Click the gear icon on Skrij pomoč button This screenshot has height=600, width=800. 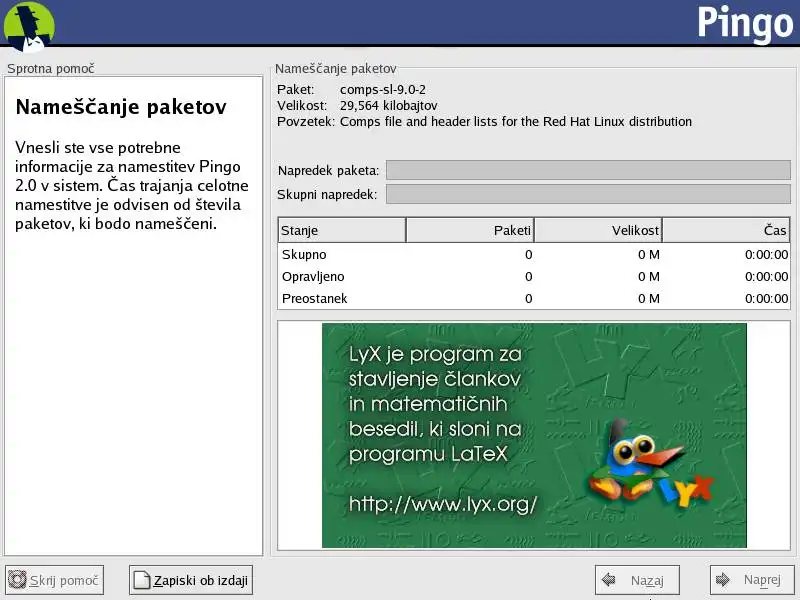17,580
